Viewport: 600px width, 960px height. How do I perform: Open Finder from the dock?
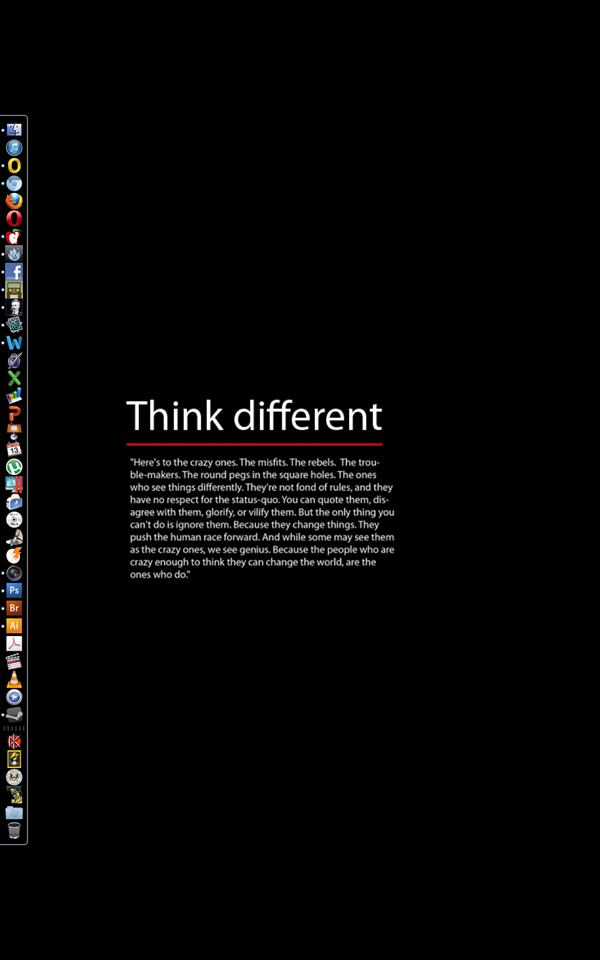14,130
